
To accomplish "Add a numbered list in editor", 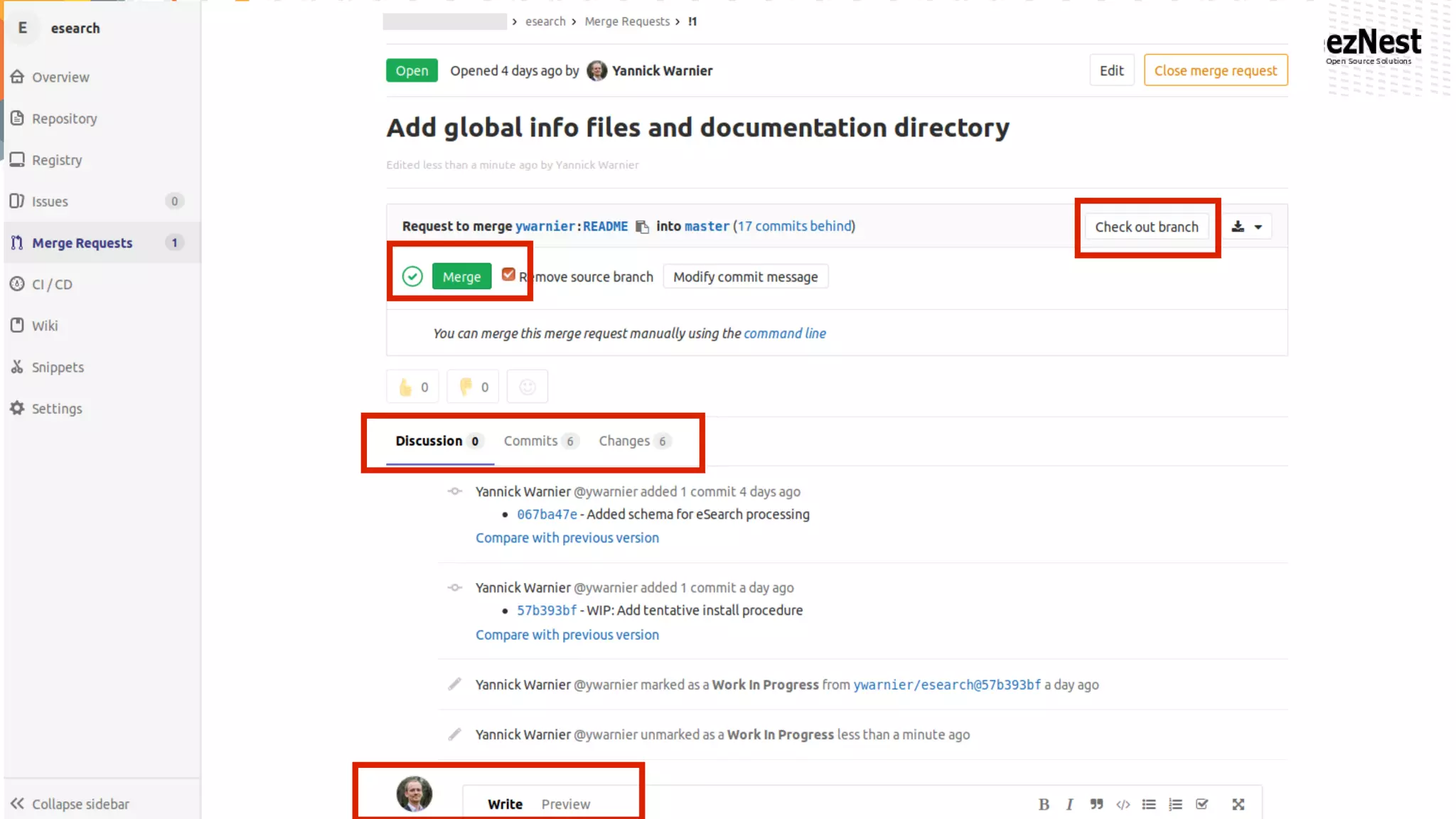I will [1175, 804].
